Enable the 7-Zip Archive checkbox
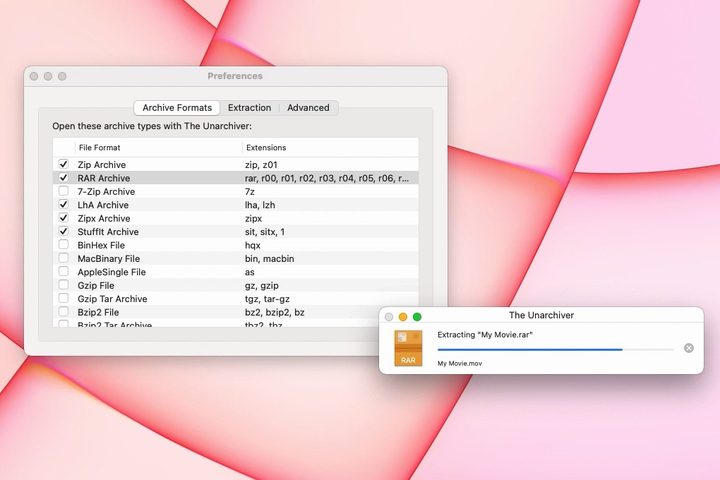Viewport: 720px width, 480px height. pos(63,191)
